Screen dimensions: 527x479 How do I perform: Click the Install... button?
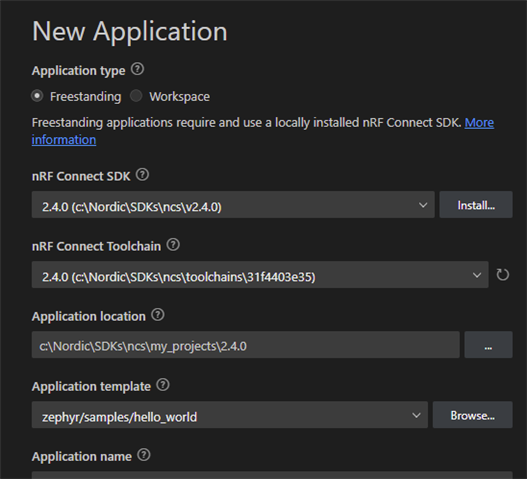476,205
